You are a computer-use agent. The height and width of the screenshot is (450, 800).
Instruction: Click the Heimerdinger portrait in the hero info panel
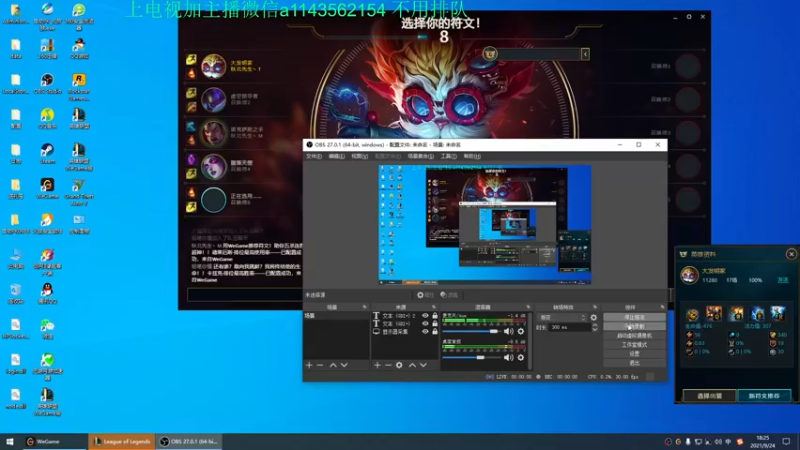[x=689, y=276]
